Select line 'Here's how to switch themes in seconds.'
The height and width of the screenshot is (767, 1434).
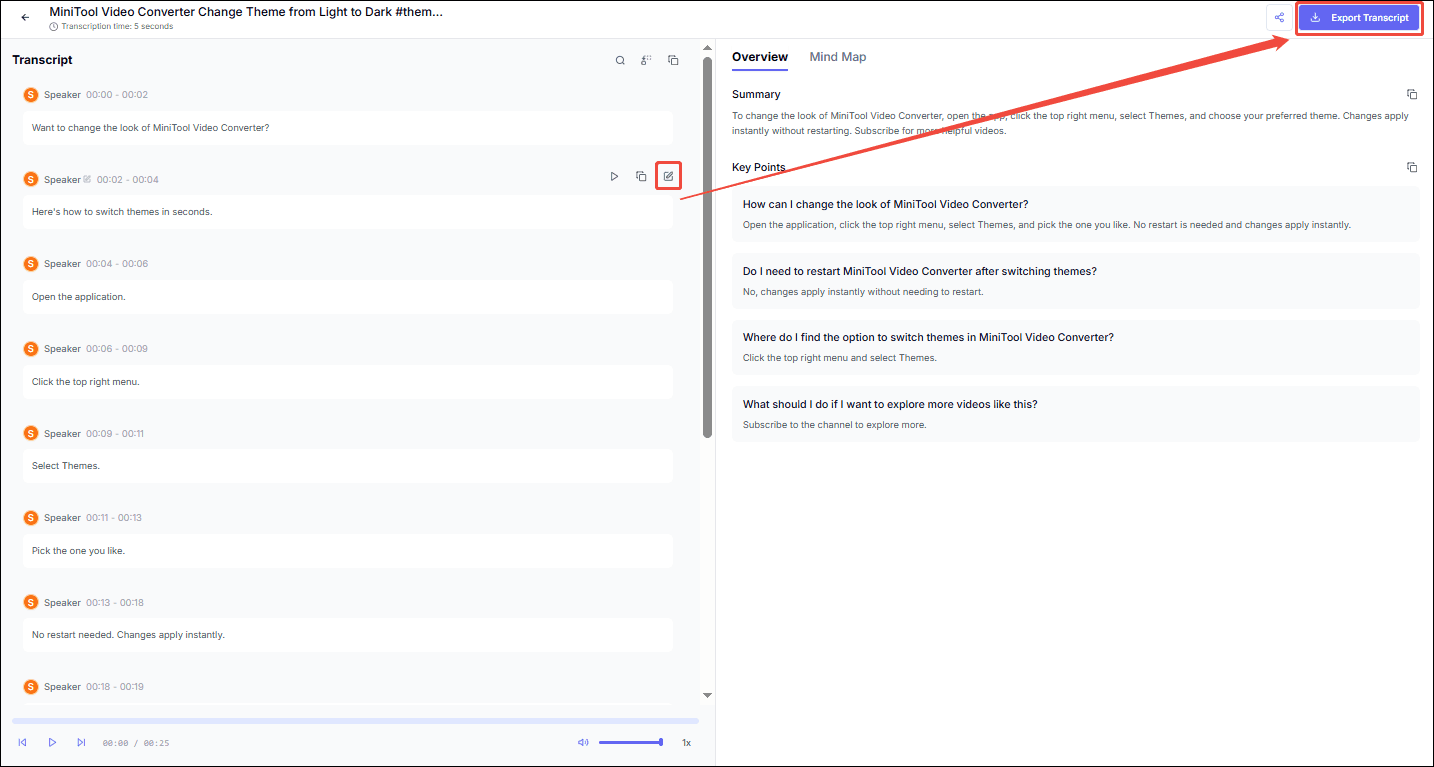(347, 212)
